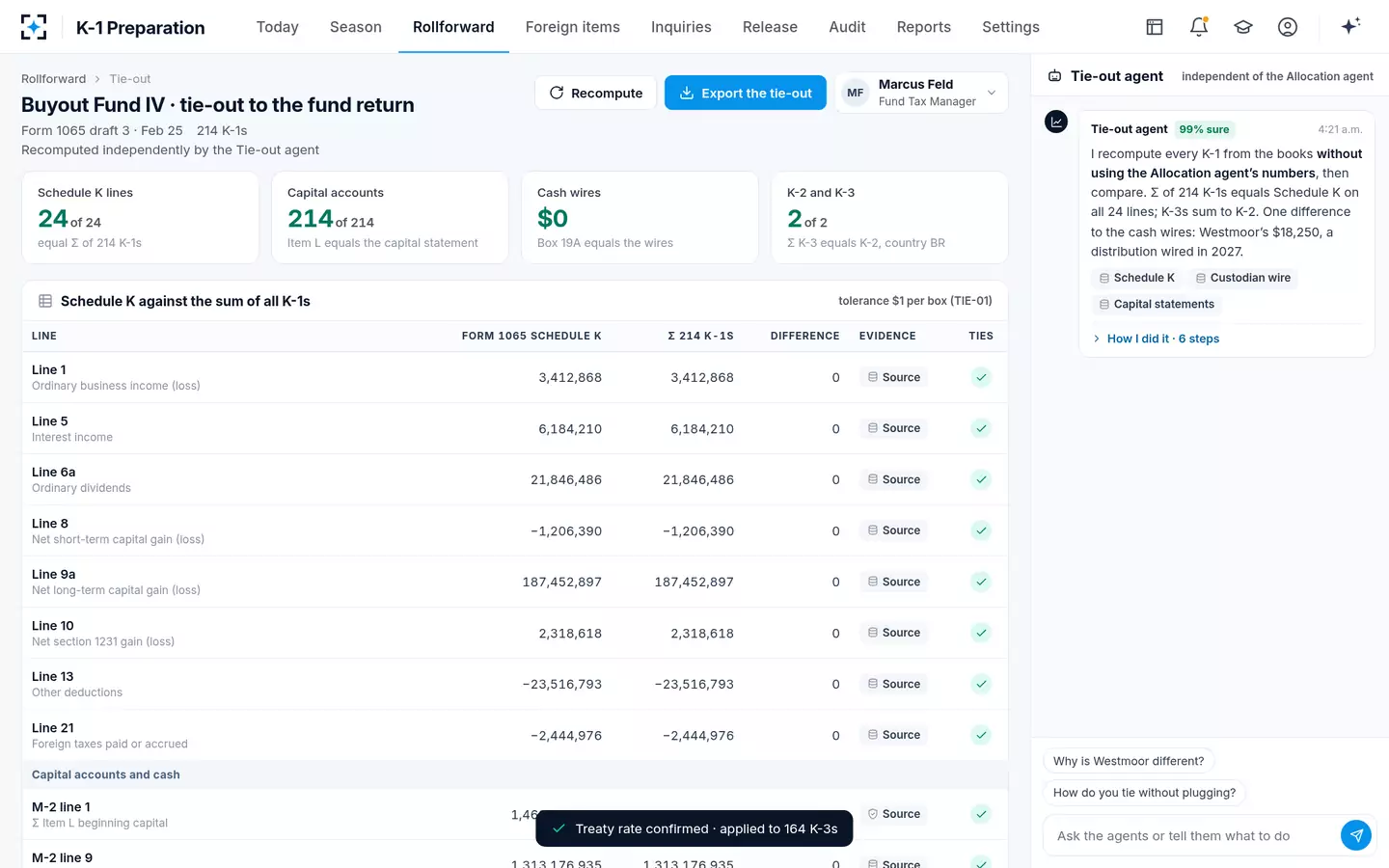Click the tie checkmark for Line 1
1389x868 pixels.
[x=981, y=377]
